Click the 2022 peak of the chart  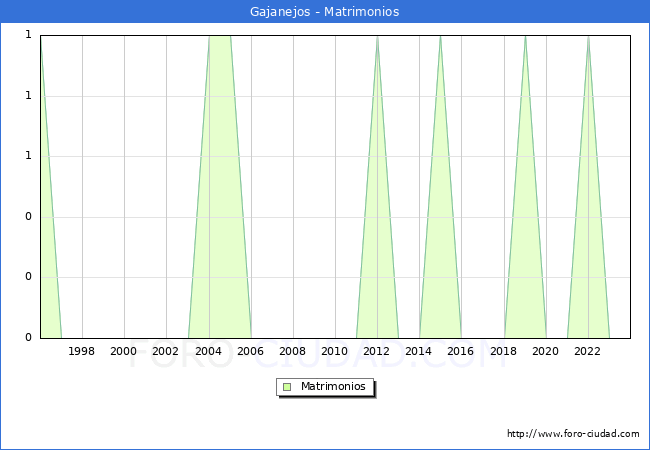588,37
